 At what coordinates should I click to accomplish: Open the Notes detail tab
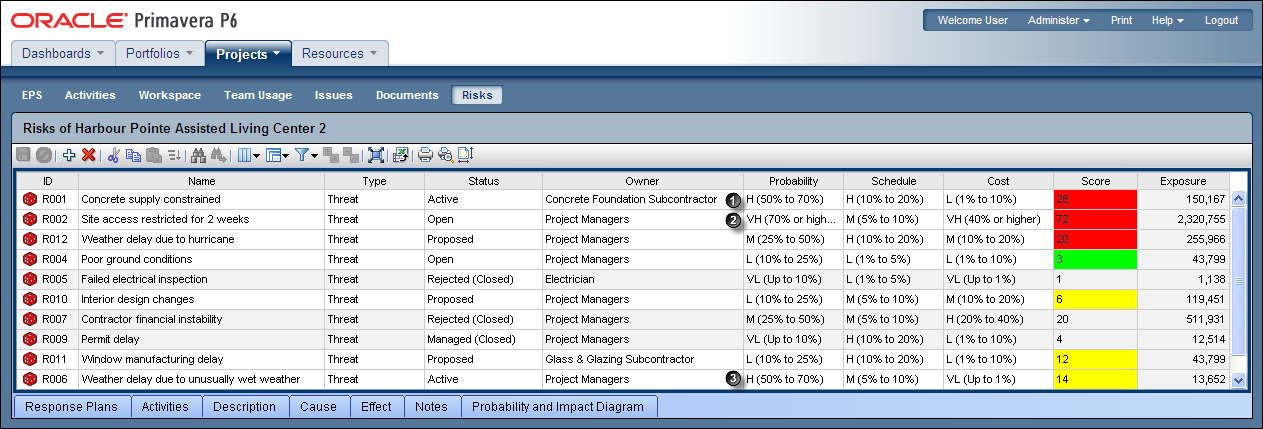click(x=432, y=407)
